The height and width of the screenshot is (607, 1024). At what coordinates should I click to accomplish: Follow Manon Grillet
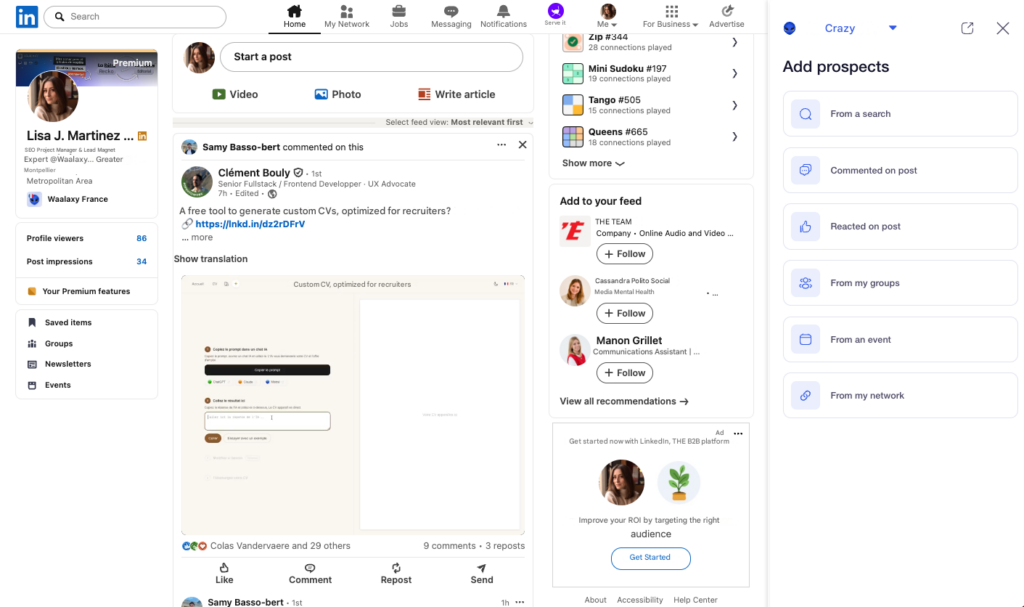click(624, 373)
